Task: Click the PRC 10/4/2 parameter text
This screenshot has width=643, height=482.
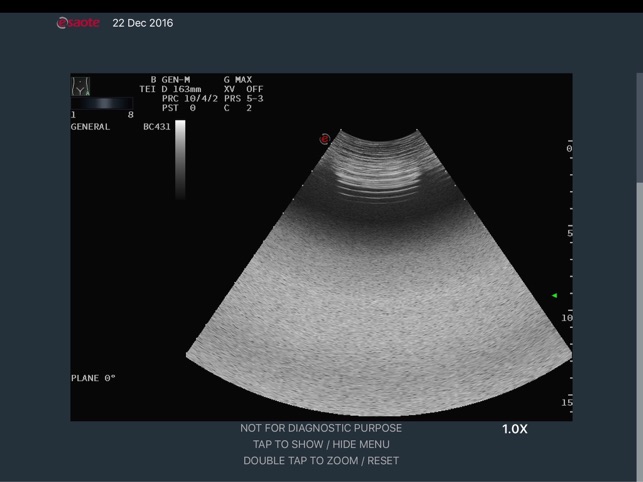Action: pyautogui.click(x=190, y=98)
